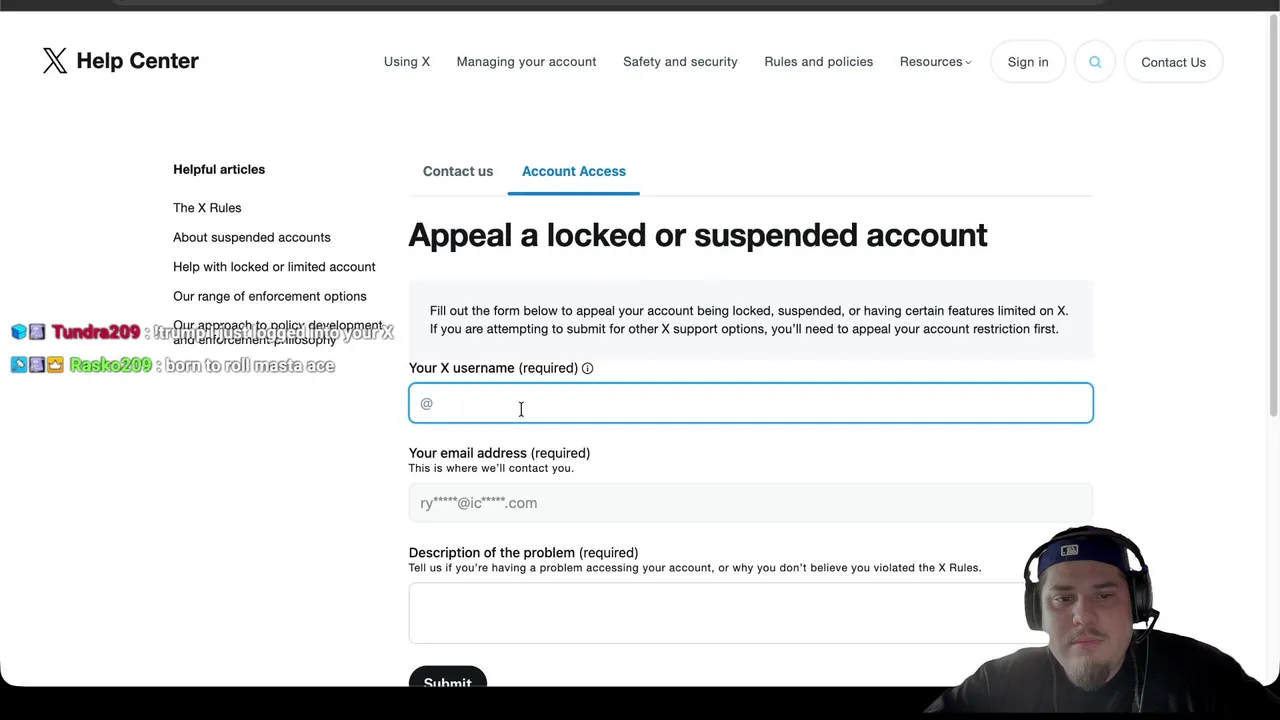Switch to the Contact us tab

pos(458,171)
